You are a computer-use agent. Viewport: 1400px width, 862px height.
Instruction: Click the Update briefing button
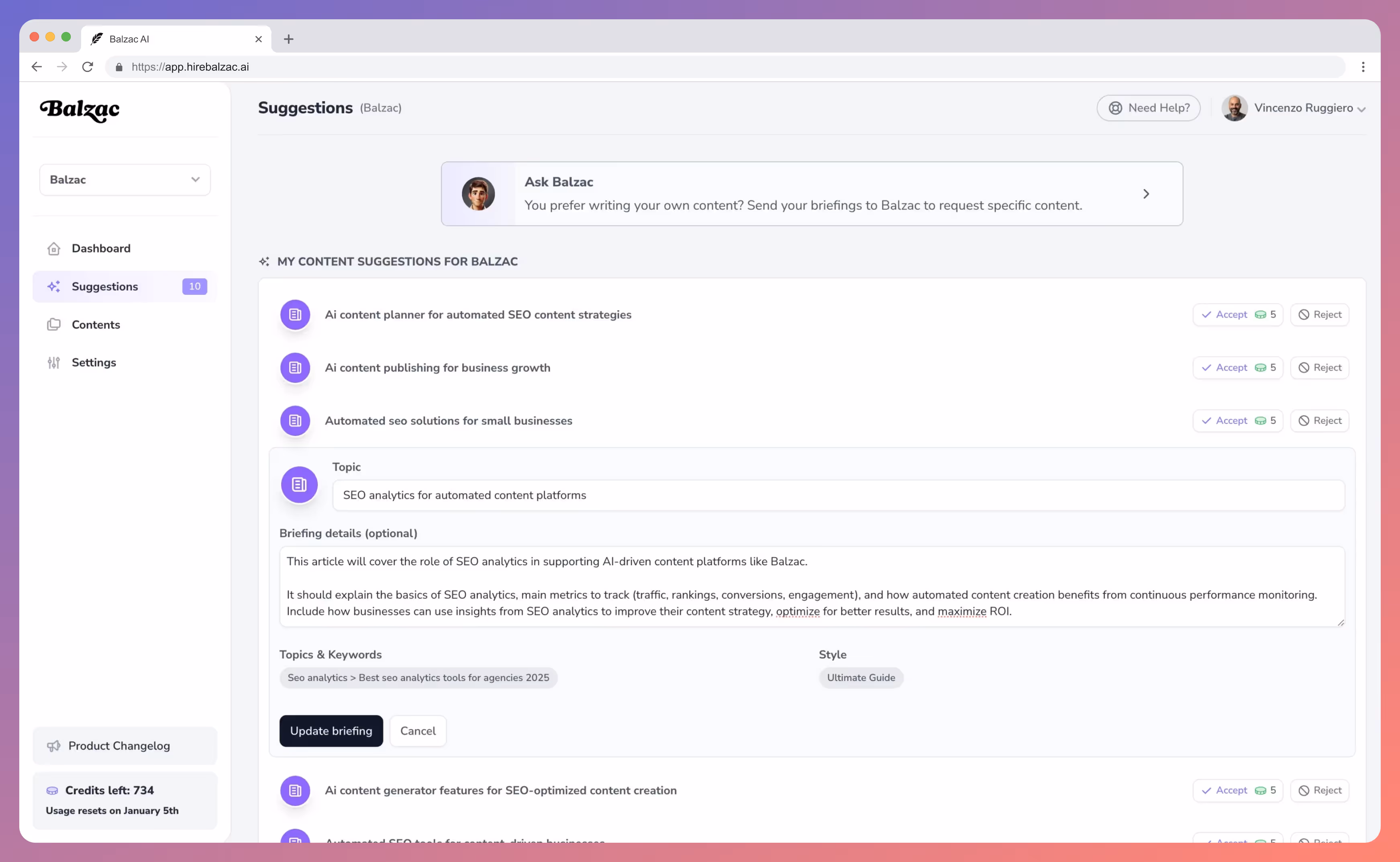[x=331, y=731]
